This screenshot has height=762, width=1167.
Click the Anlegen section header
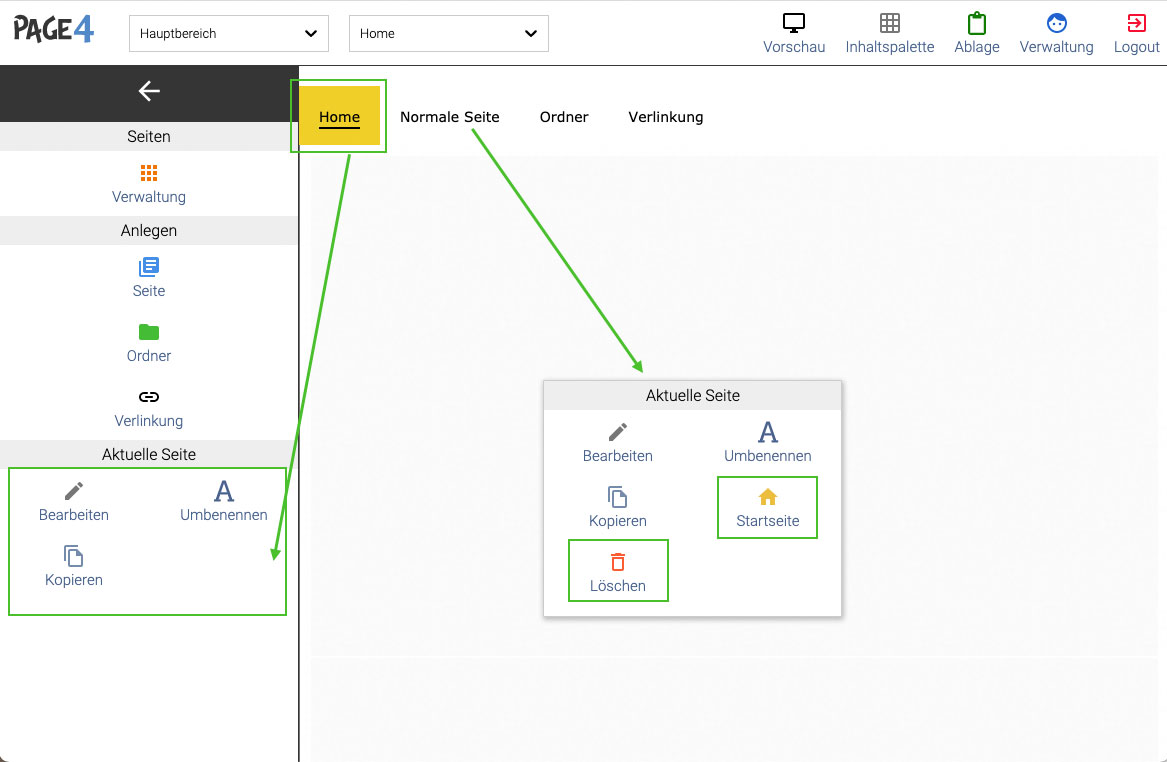click(x=149, y=231)
